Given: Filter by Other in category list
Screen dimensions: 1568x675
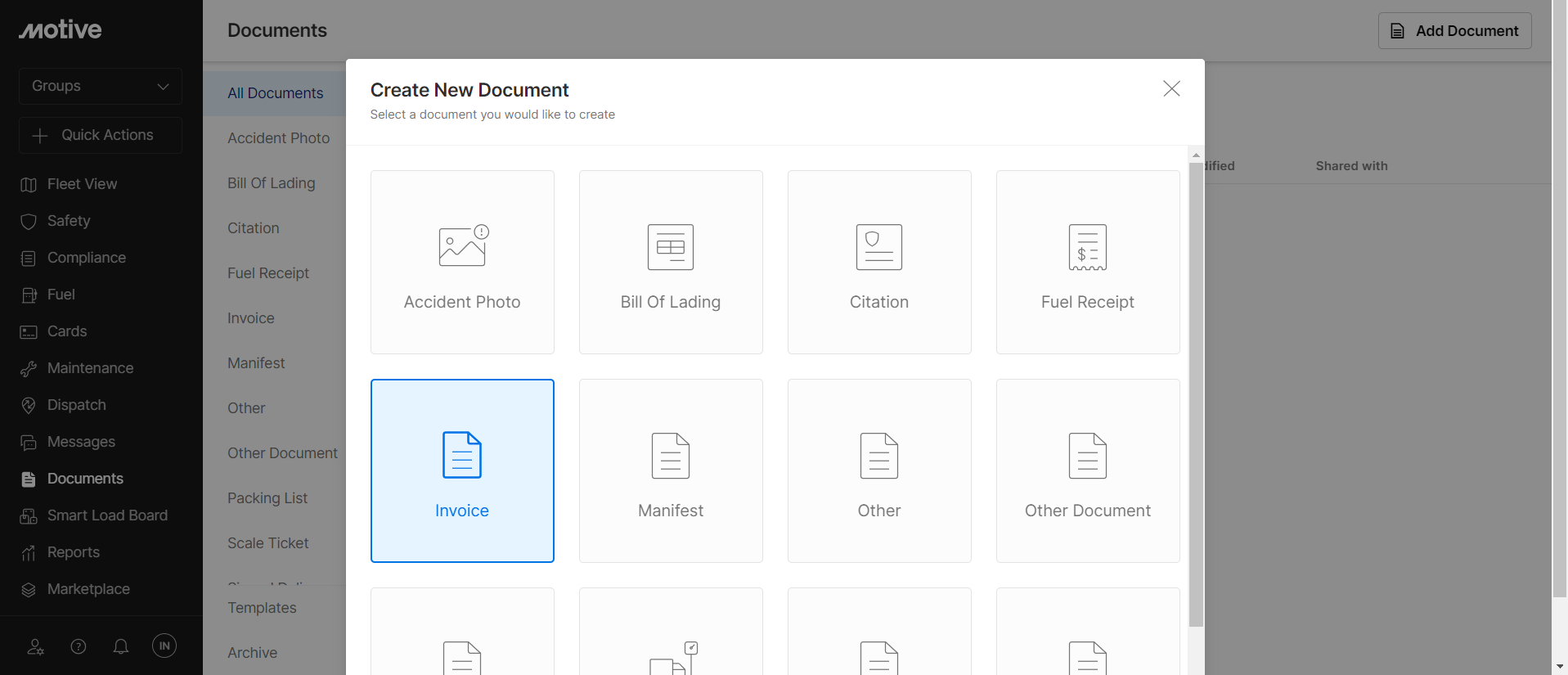Looking at the screenshot, I should [246, 408].
